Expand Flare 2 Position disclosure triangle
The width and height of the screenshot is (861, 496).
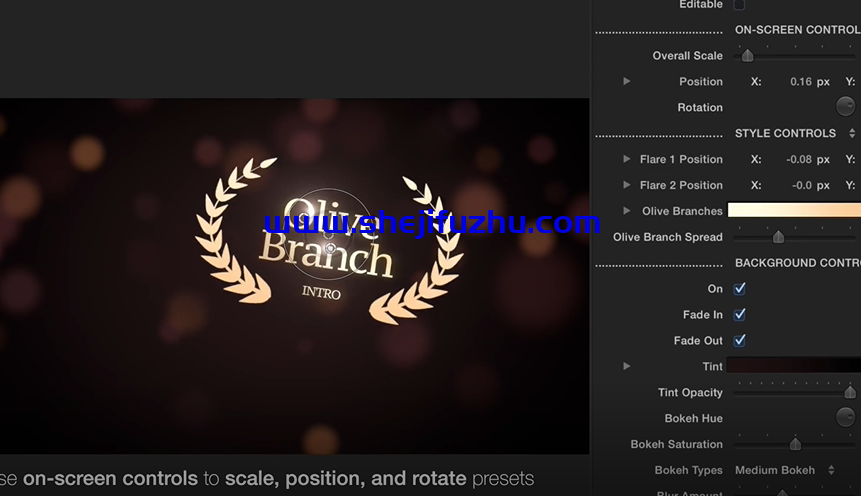(627, 185)
